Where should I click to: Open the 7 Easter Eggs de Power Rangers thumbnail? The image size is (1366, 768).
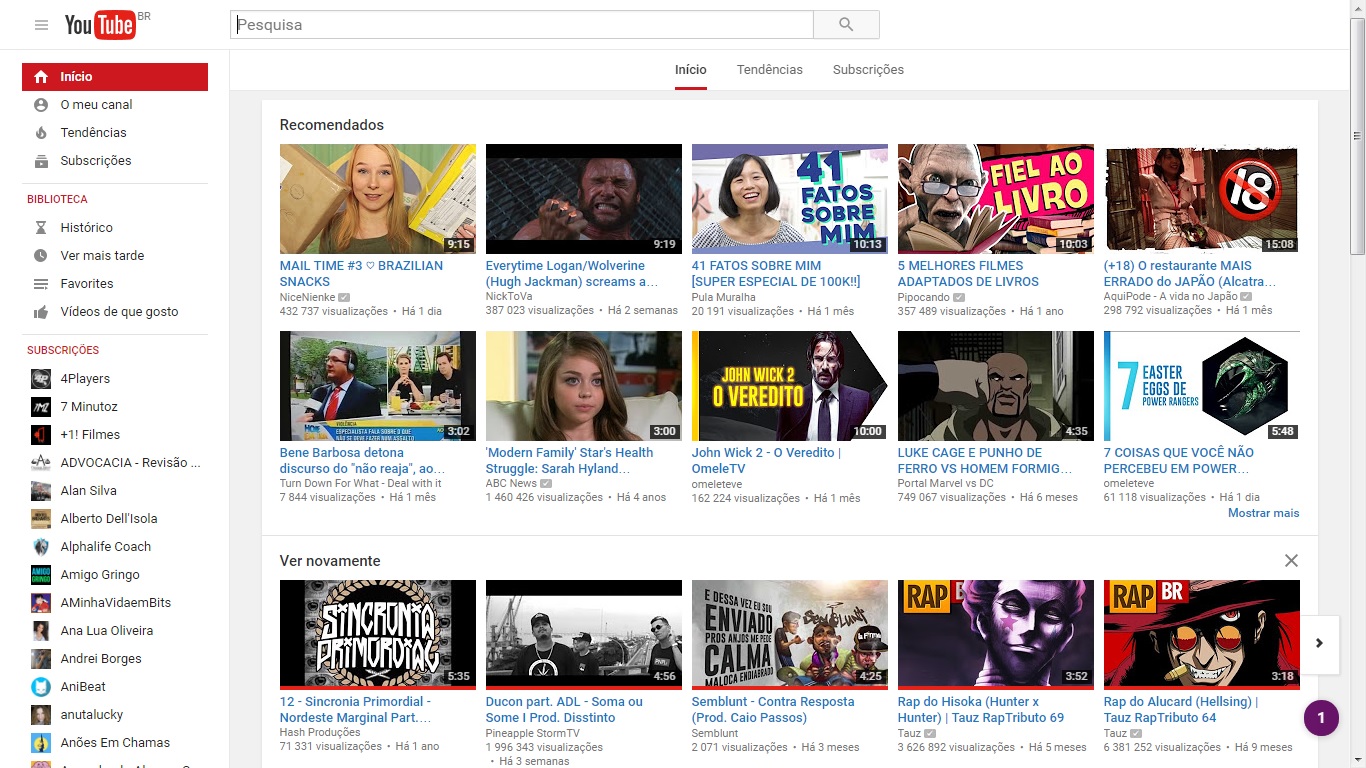(x=1202, y=386)
